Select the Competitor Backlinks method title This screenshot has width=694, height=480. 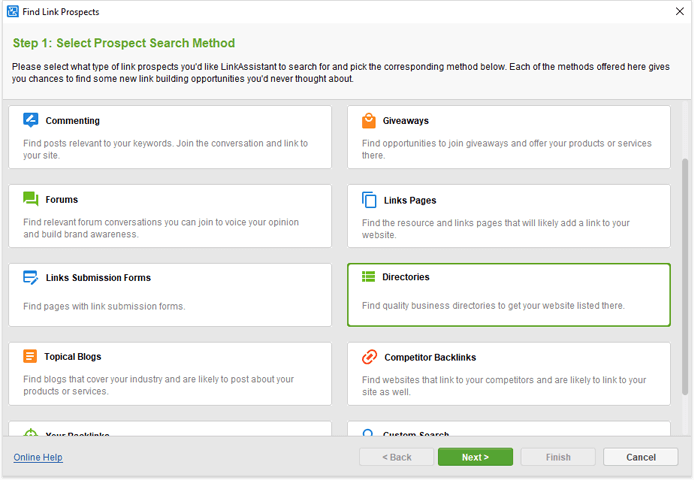point(430,357)
